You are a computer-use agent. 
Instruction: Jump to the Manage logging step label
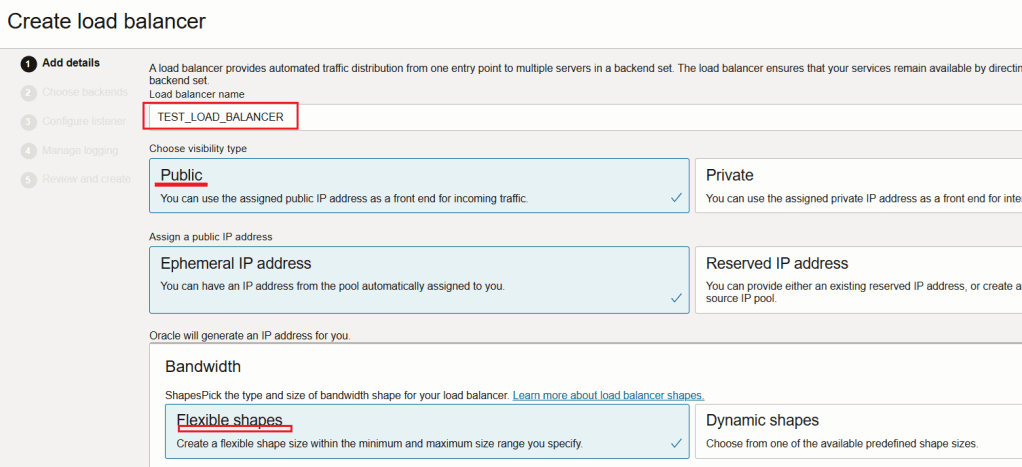[x=80, y=151]
